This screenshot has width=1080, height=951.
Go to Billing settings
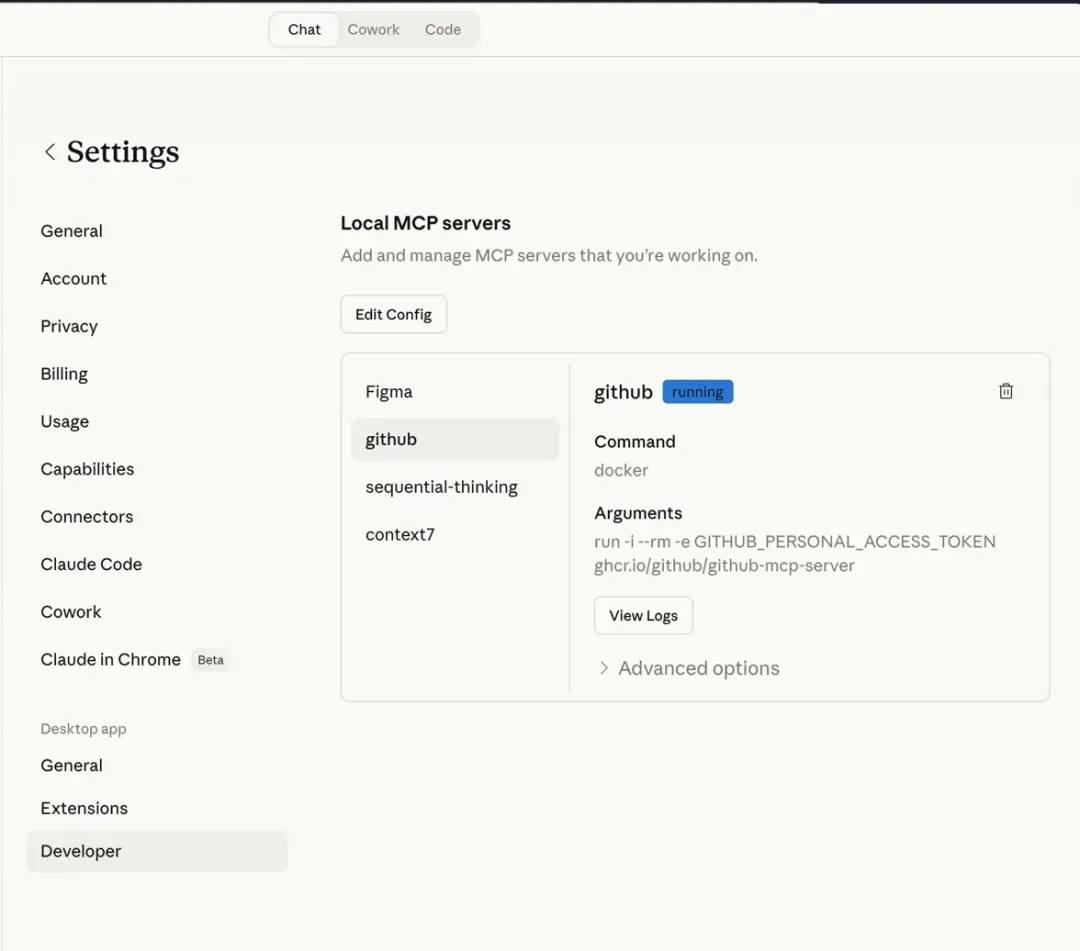(64, 374)
